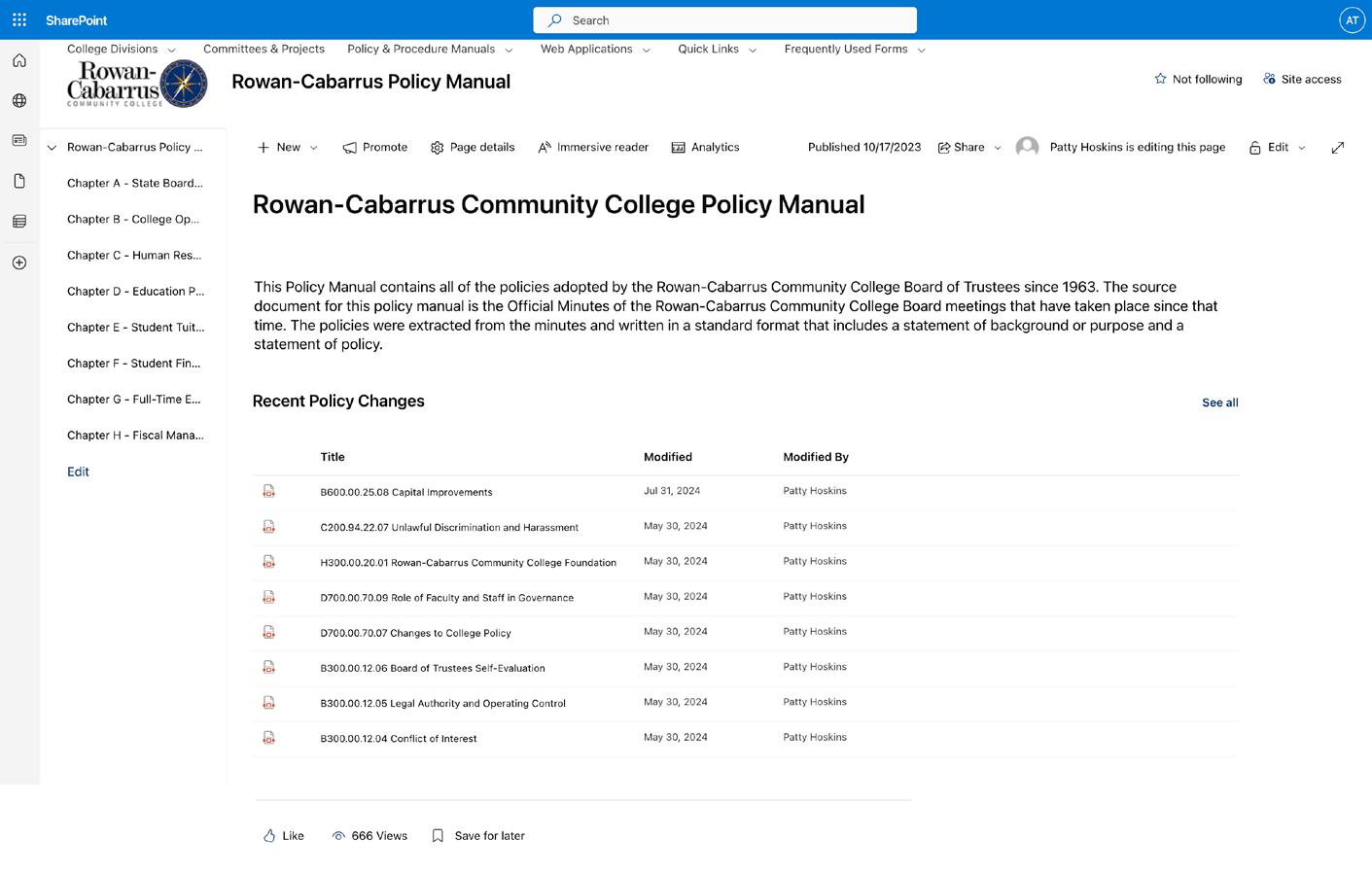1372x875 pixels.
Task: Click the star Not following toggle
Action: click(x=1198, y=79)
